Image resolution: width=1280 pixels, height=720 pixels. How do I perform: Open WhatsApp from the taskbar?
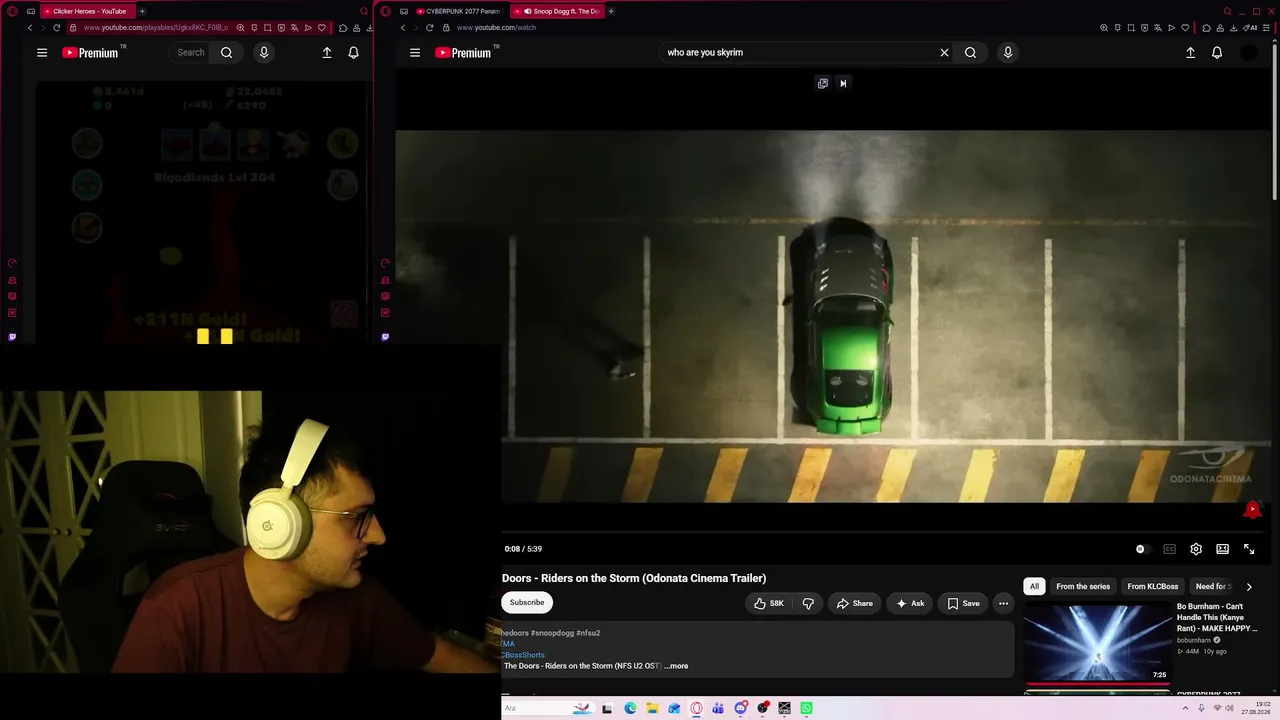(x=806, y=709)
